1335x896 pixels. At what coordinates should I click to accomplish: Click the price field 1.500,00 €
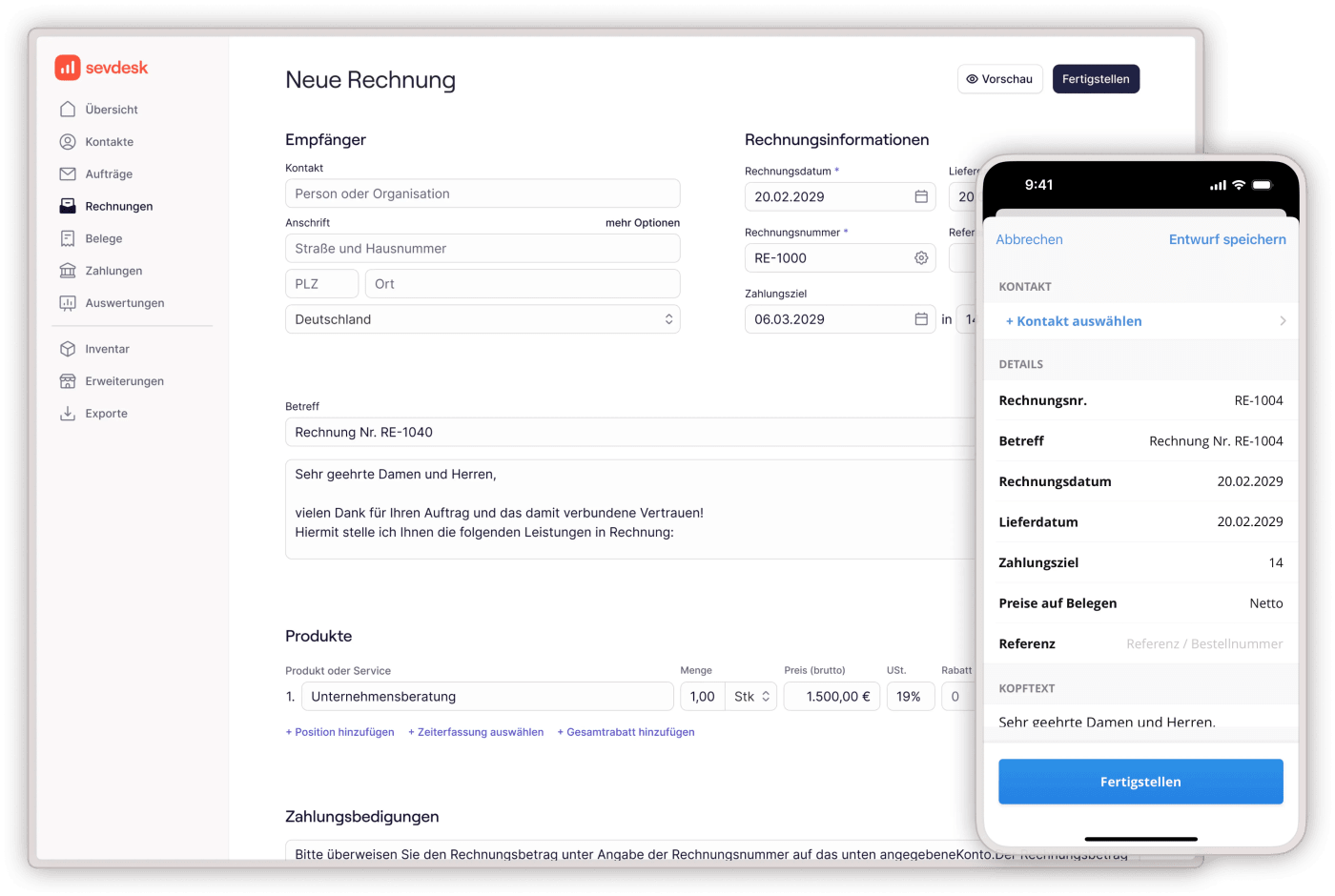pos(832,697)
